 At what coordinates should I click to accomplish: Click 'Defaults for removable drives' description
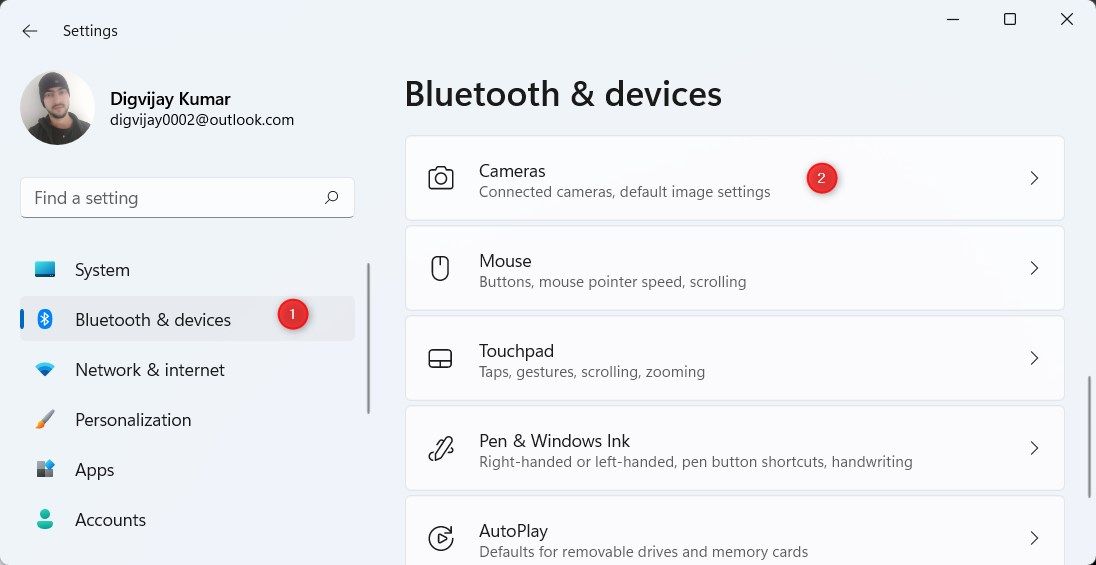coord(643,552)
